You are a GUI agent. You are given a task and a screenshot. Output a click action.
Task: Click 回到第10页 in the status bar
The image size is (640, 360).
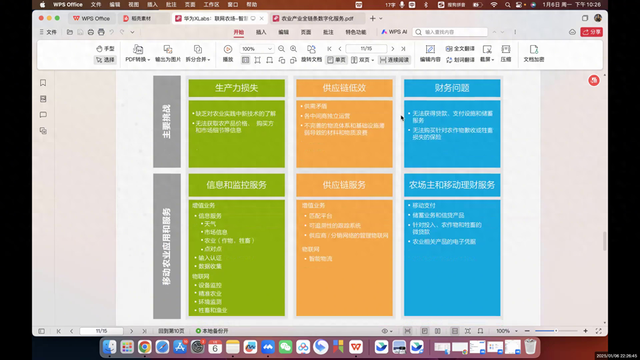171,331
